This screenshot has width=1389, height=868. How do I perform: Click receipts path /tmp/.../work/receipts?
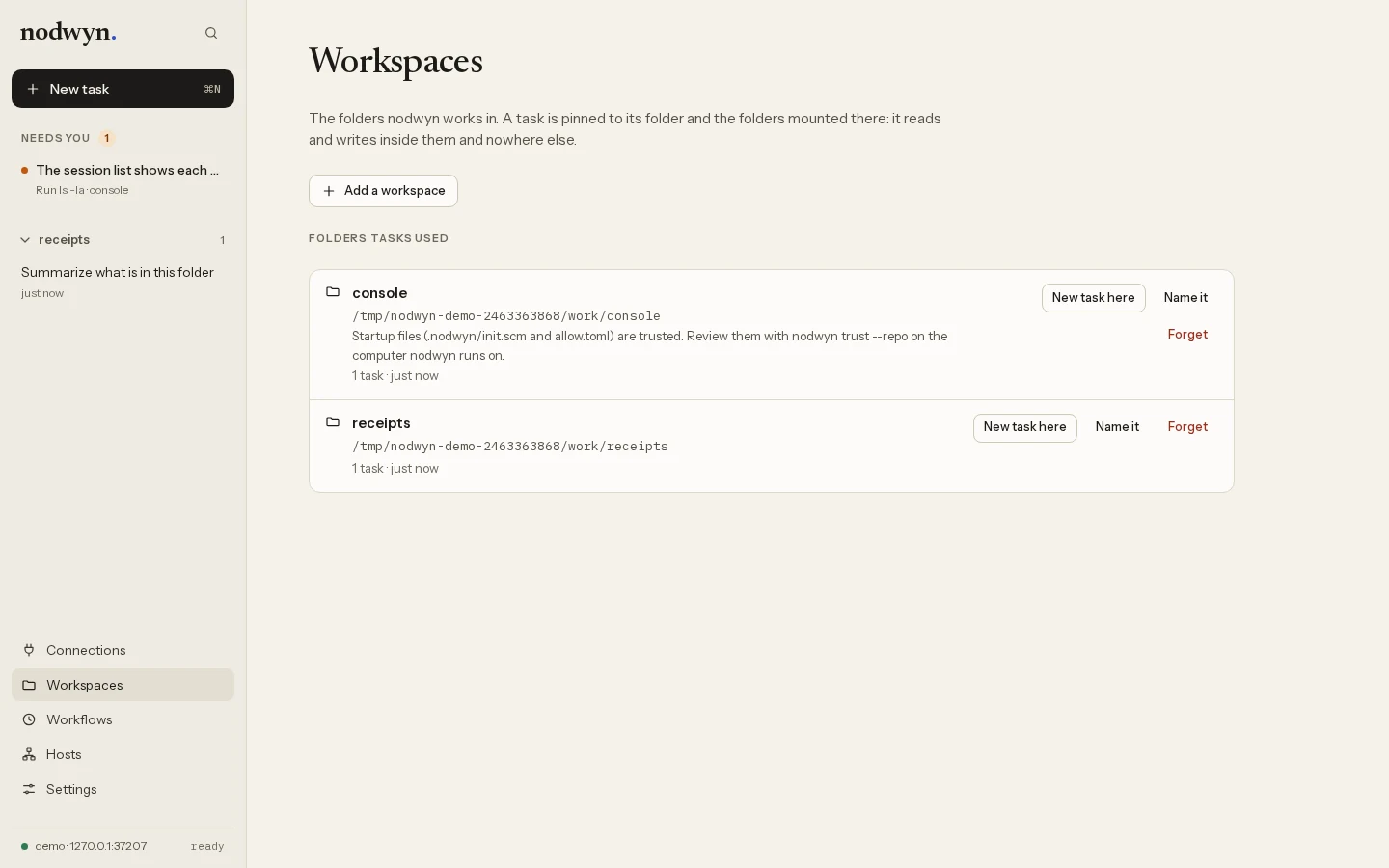510,447
